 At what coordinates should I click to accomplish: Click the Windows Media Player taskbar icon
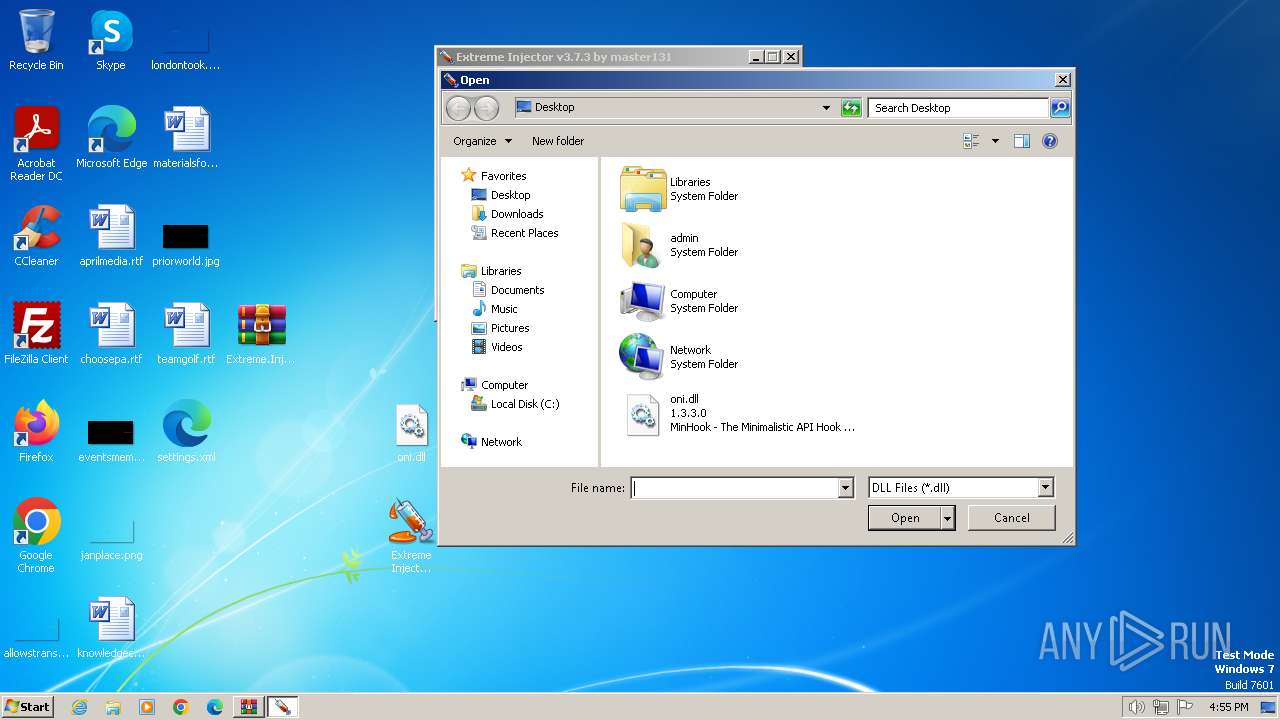(x=147, y=707)
